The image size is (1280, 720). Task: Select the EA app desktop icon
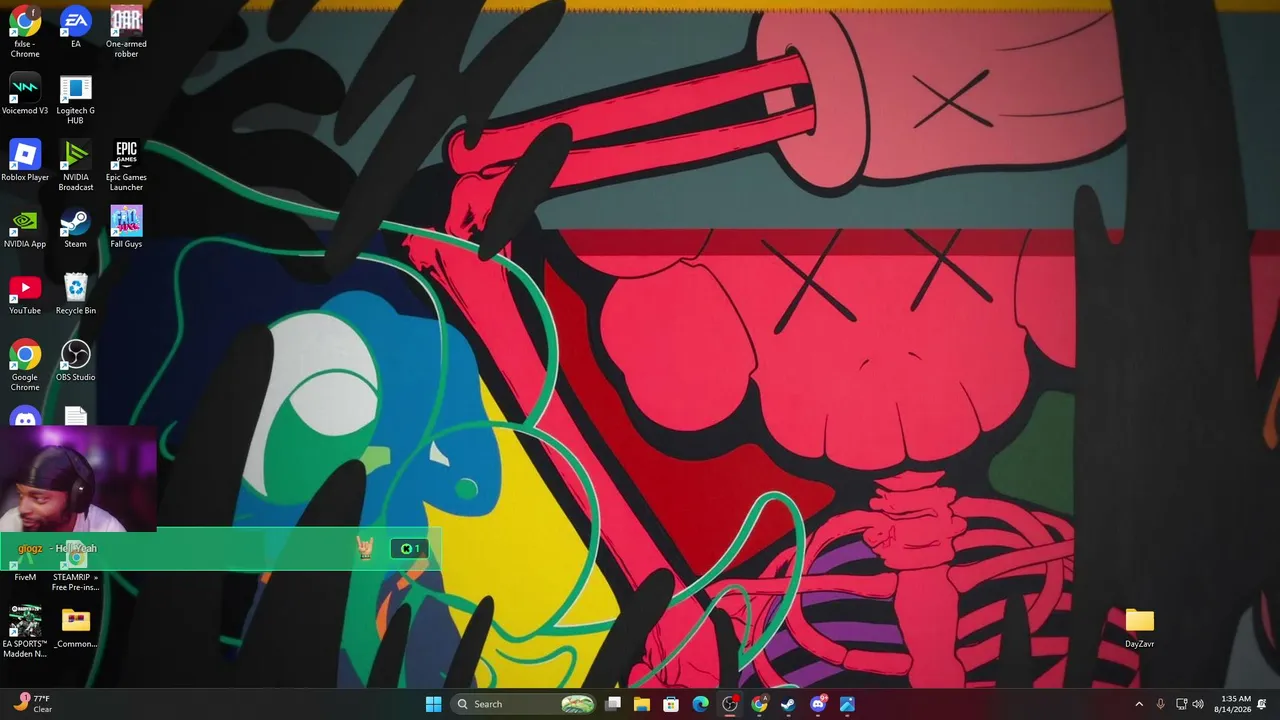click(75, 28)
